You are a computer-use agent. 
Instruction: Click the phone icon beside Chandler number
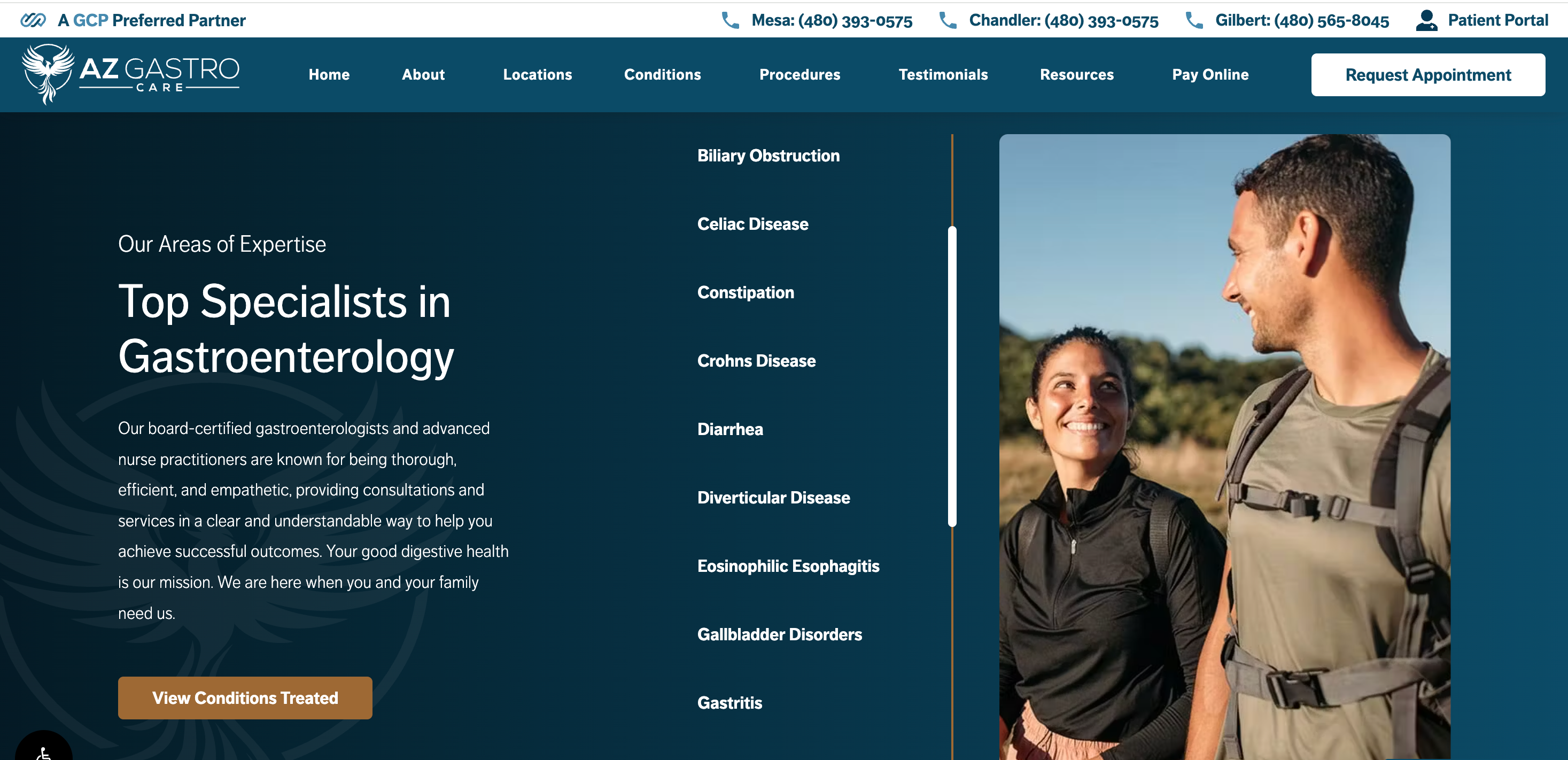(x=947, y=20)
